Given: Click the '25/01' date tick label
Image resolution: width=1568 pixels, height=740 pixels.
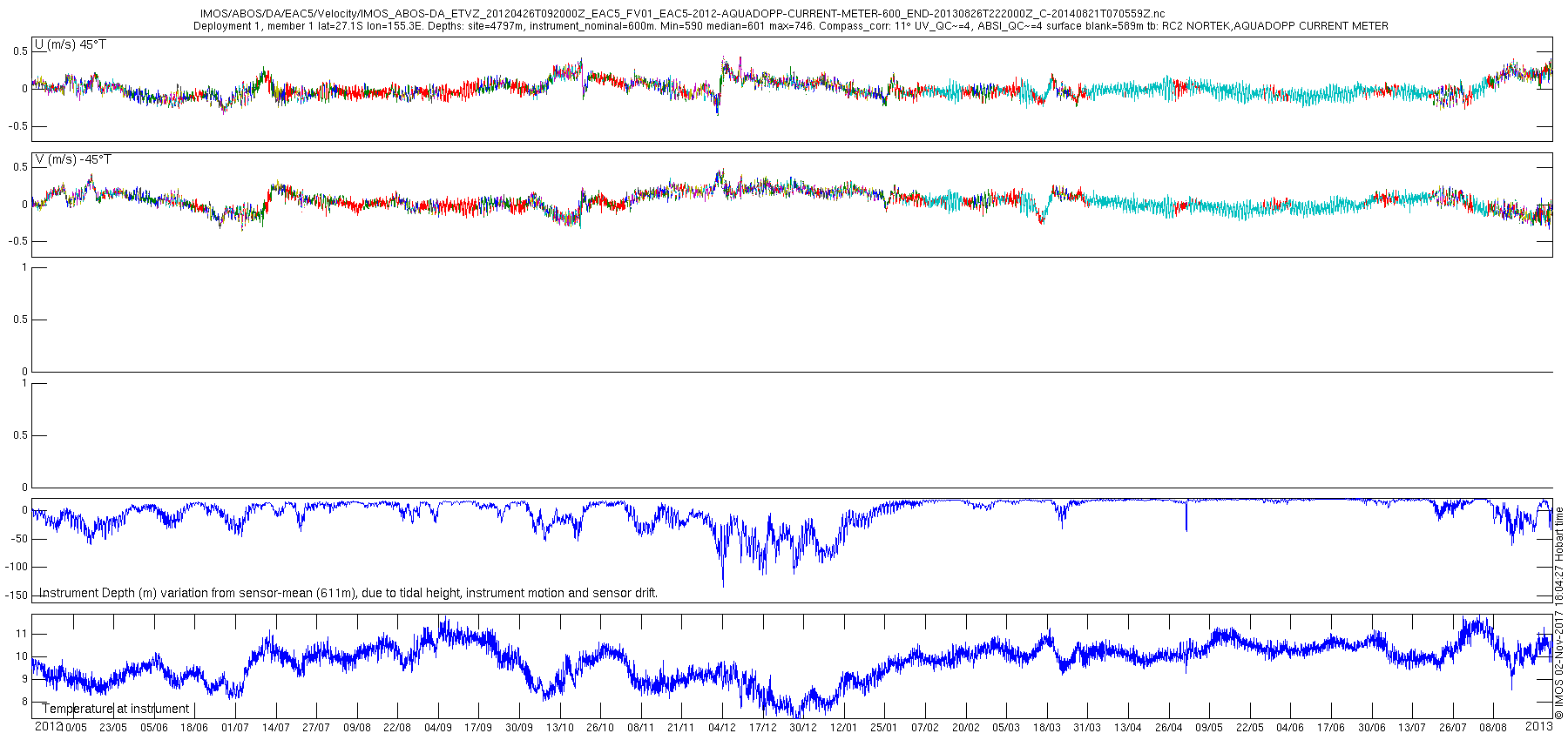Looking at the screenshot, I should [x=884, y=728].
